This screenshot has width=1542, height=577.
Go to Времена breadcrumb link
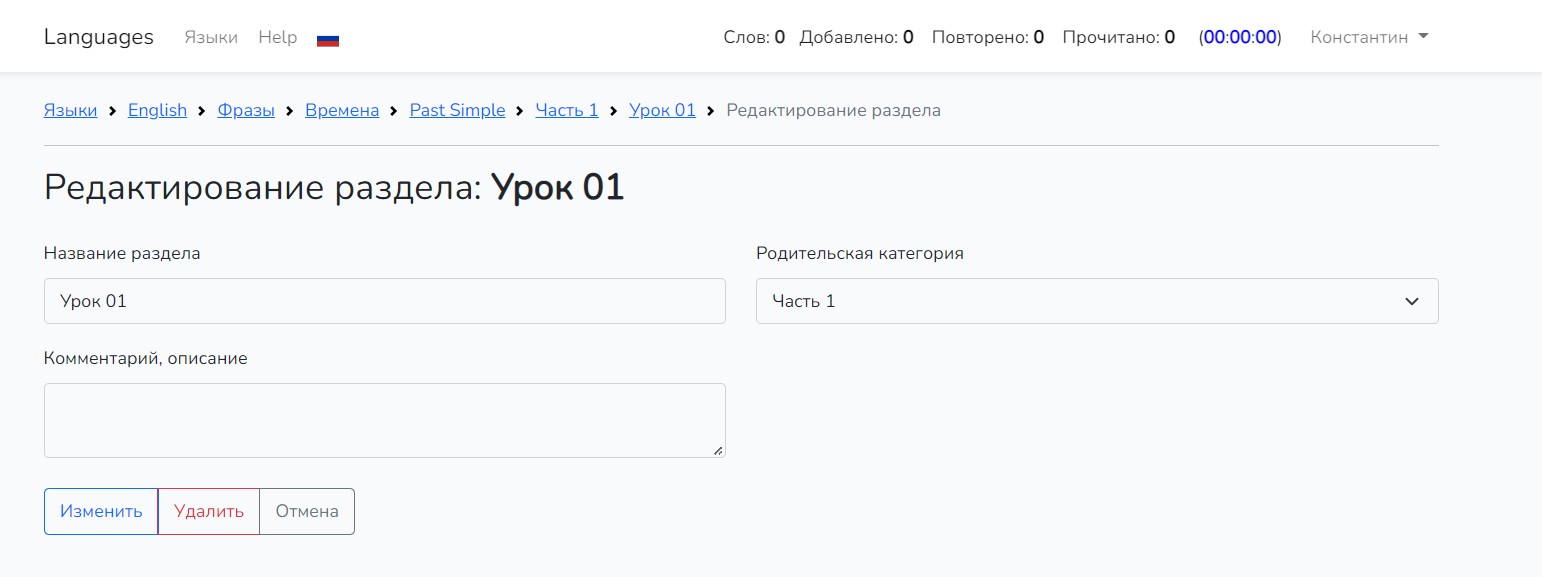342,110
